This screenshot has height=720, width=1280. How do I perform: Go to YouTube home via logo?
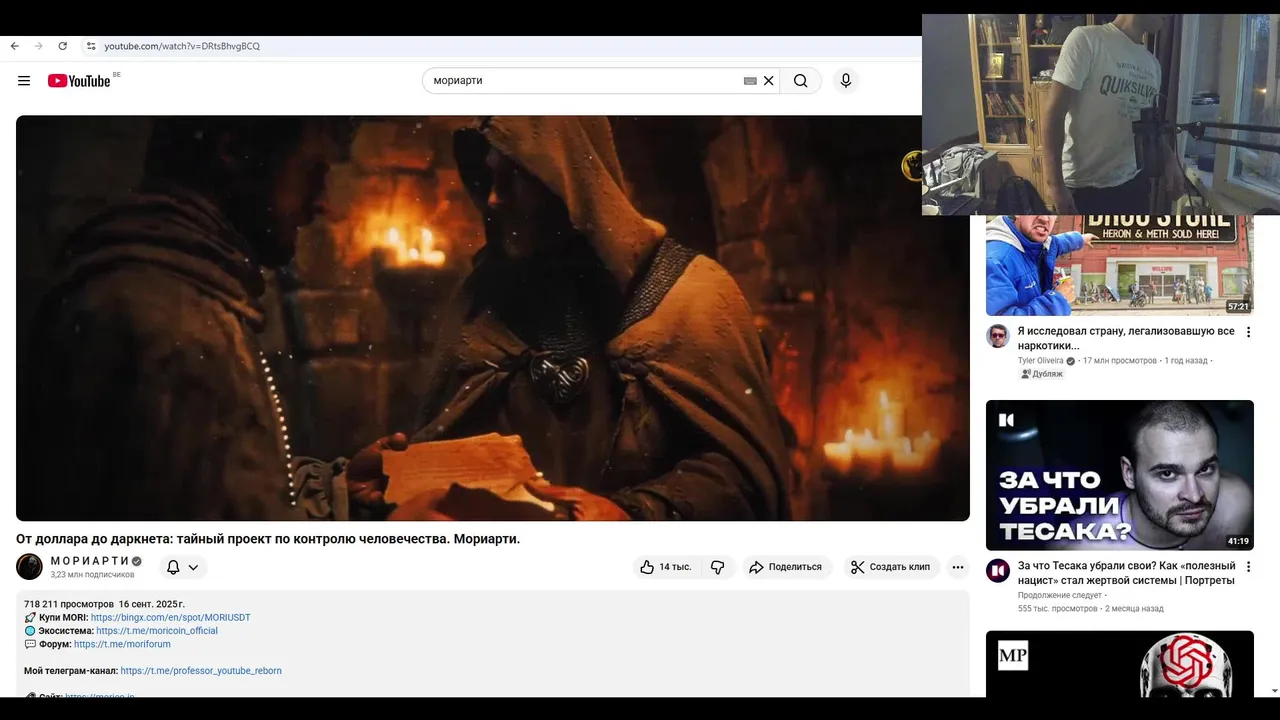coord(79,81)
